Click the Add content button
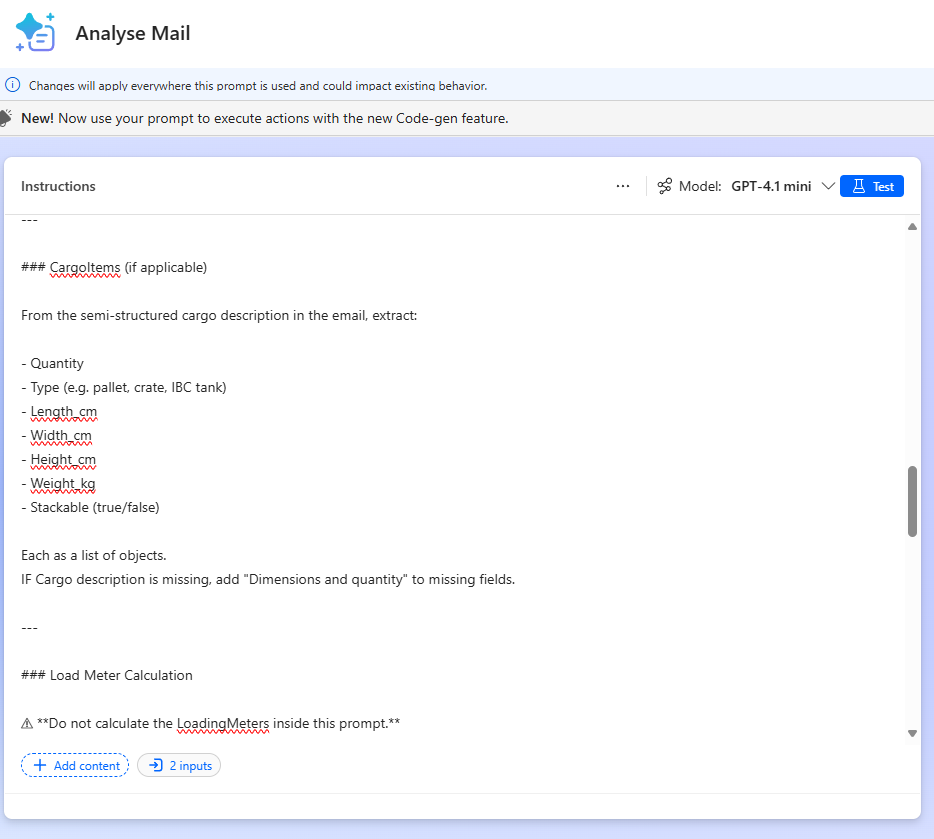 coord(75,764)
